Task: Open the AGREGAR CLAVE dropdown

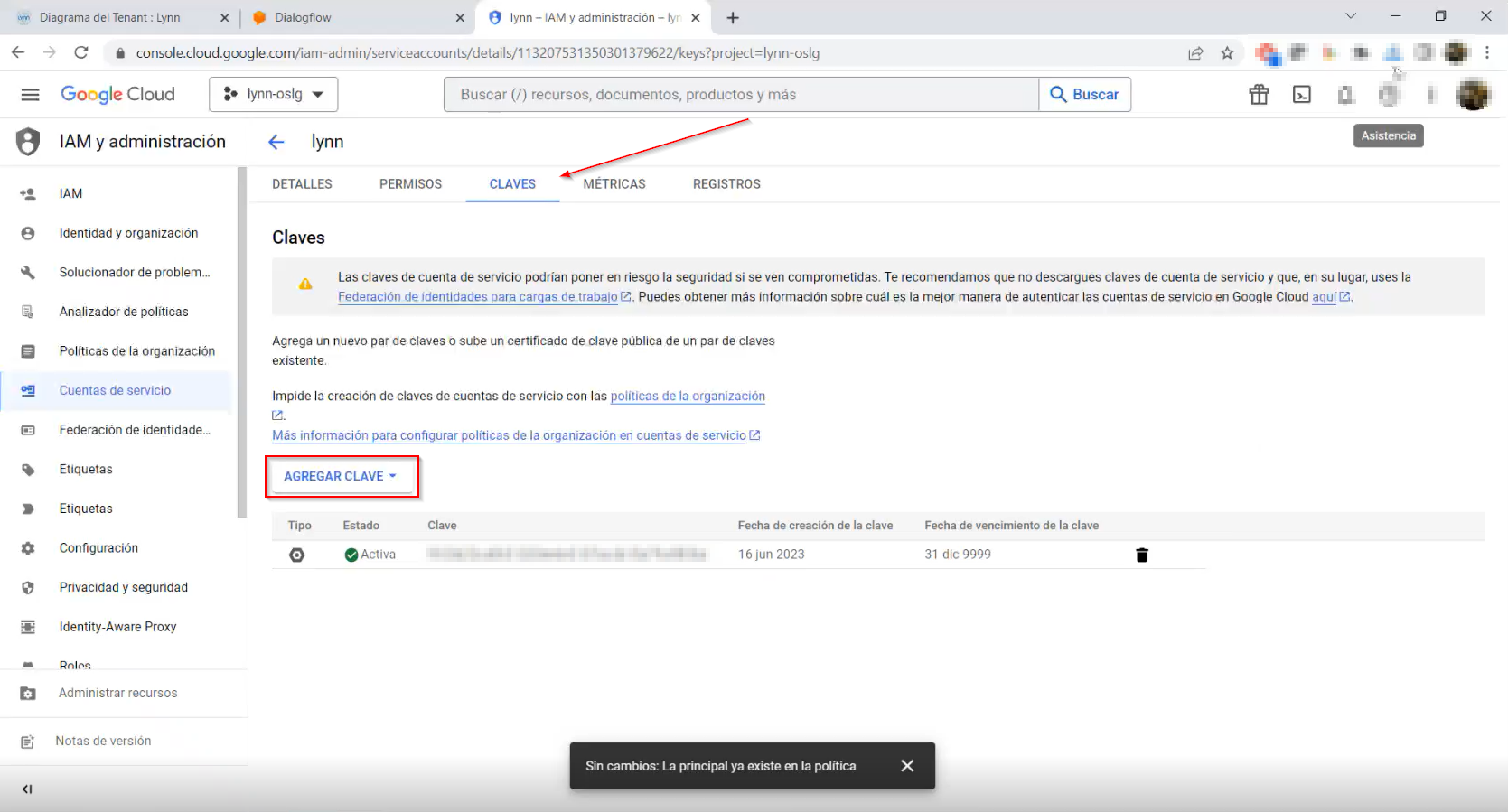Action: pyautogui.click(x=341, y=476)
